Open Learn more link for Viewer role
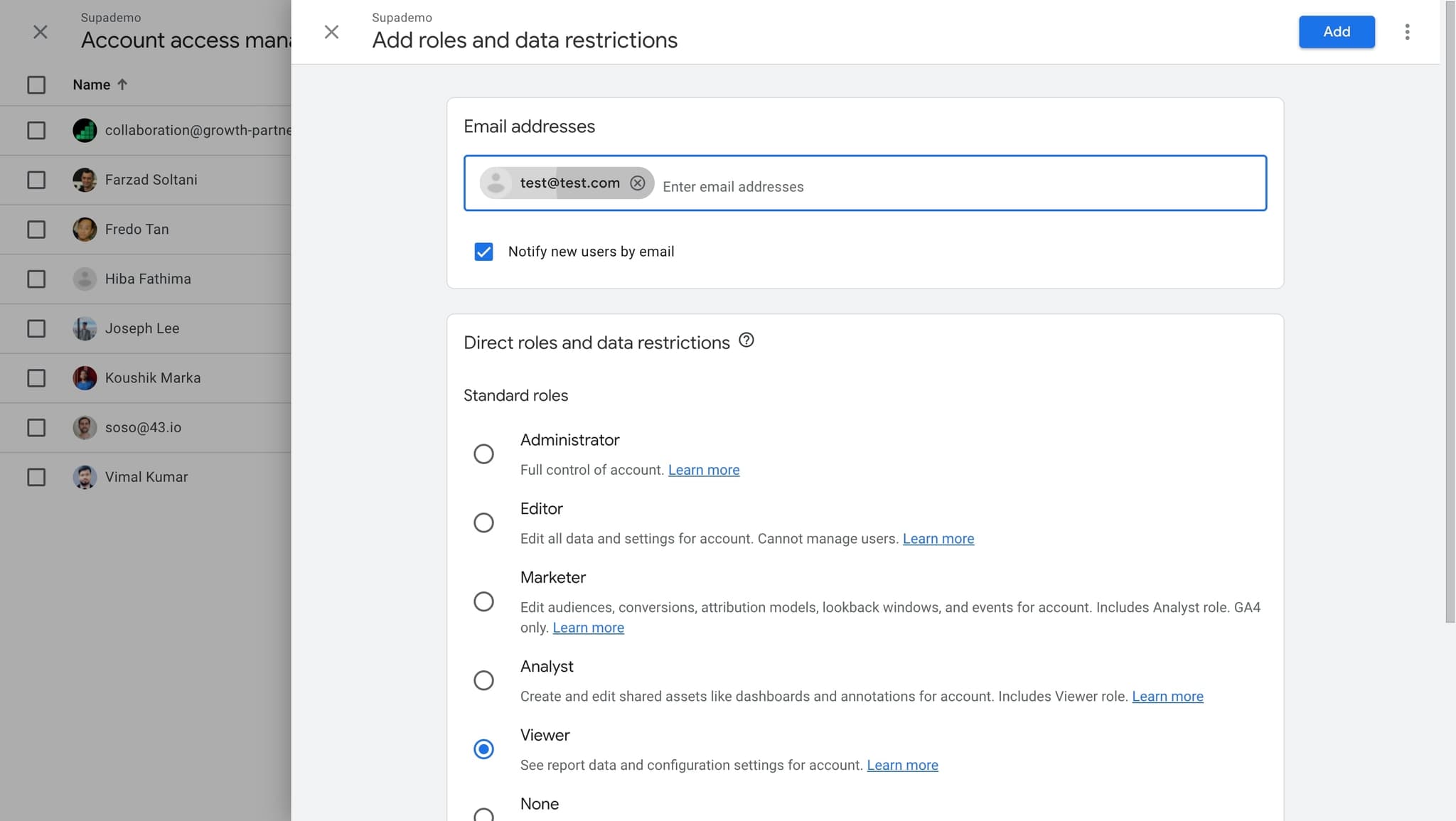The height and width of the screenshot is (821, 1456). point(902,765)
